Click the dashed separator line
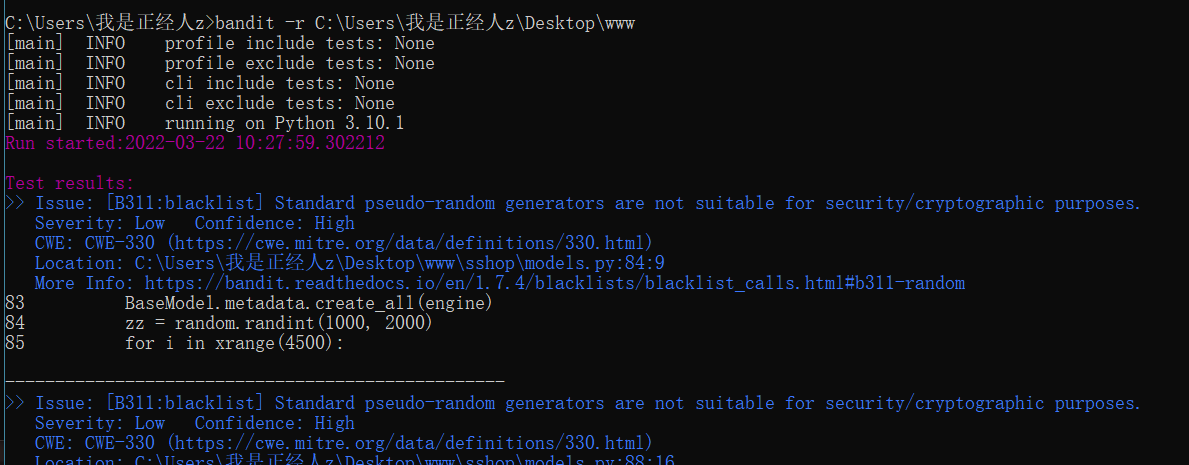Image resolution: width=1189 pixels, height=465 pixels. point(255,381)
